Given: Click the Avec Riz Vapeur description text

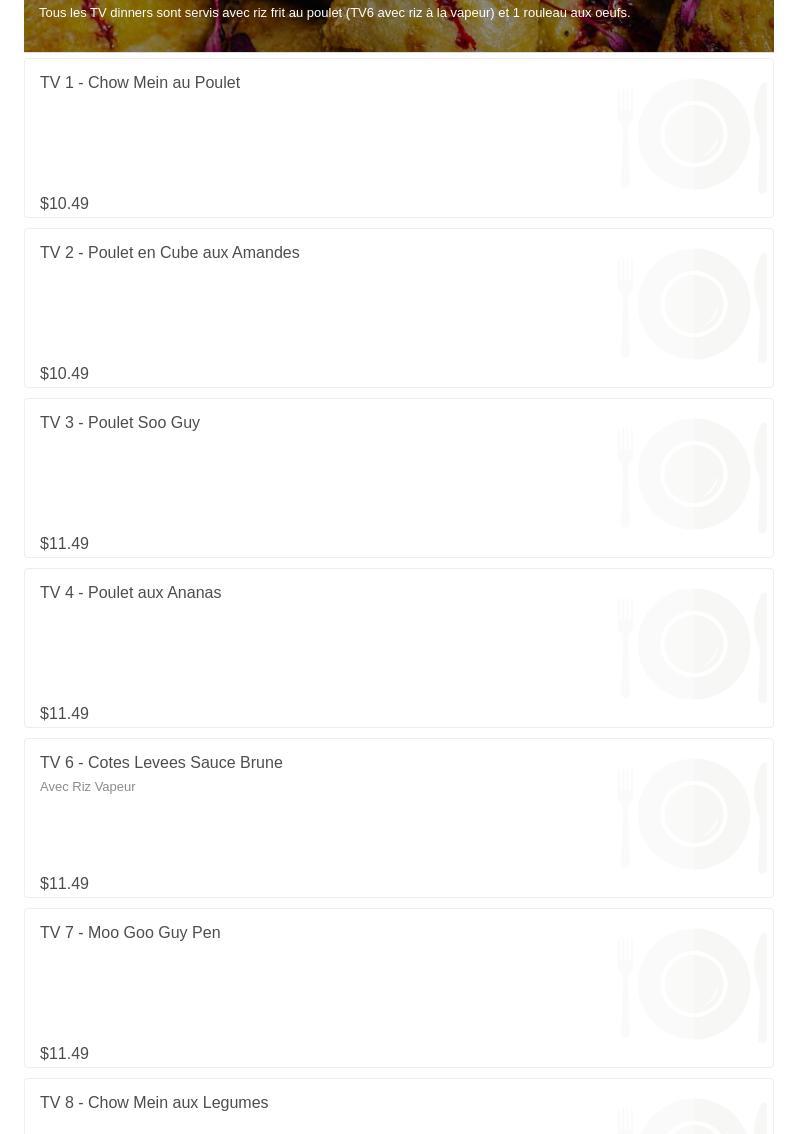Looking at the screenshot, I should coord(88,787).
